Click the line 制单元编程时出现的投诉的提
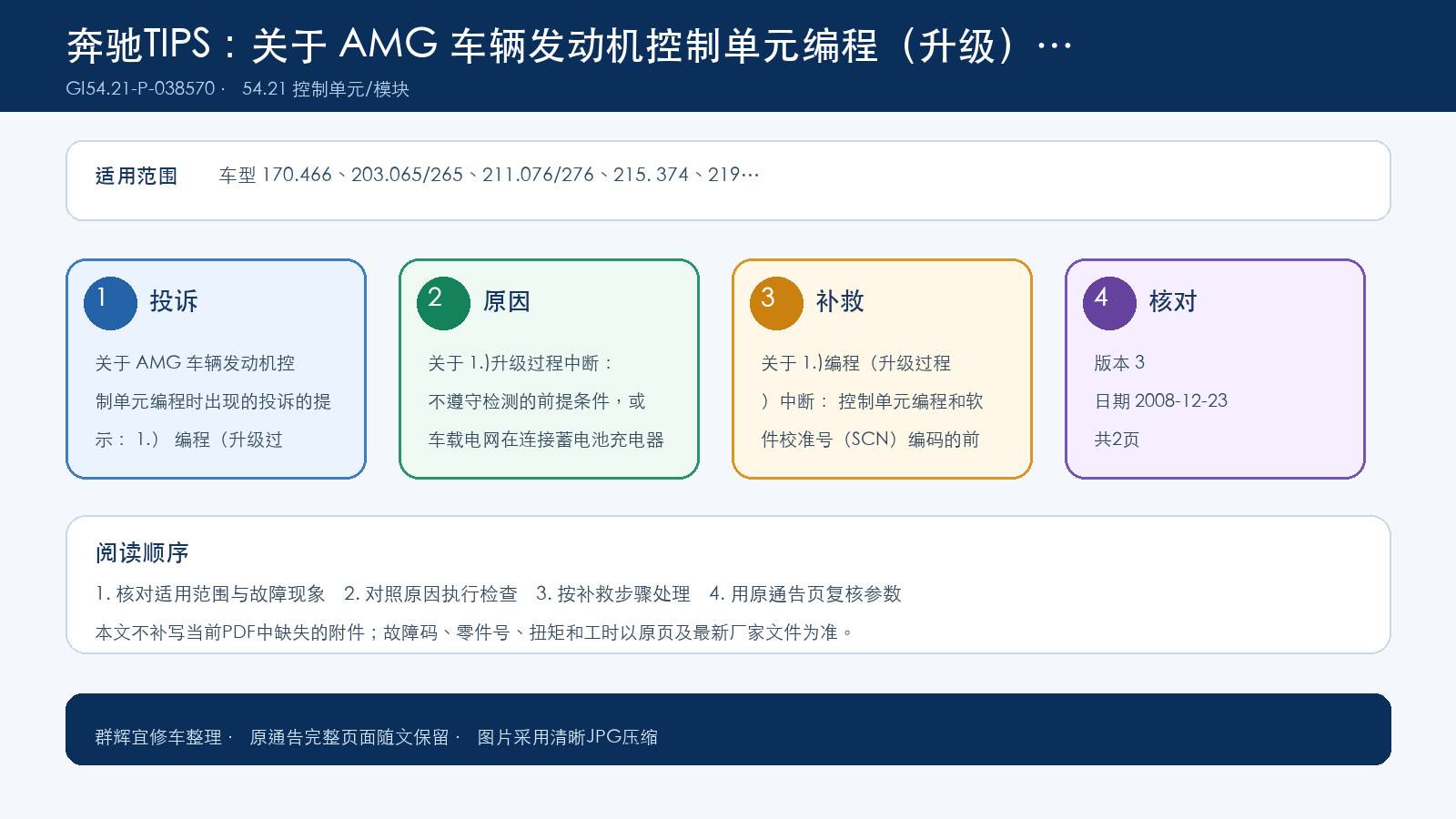 (213, 401)
